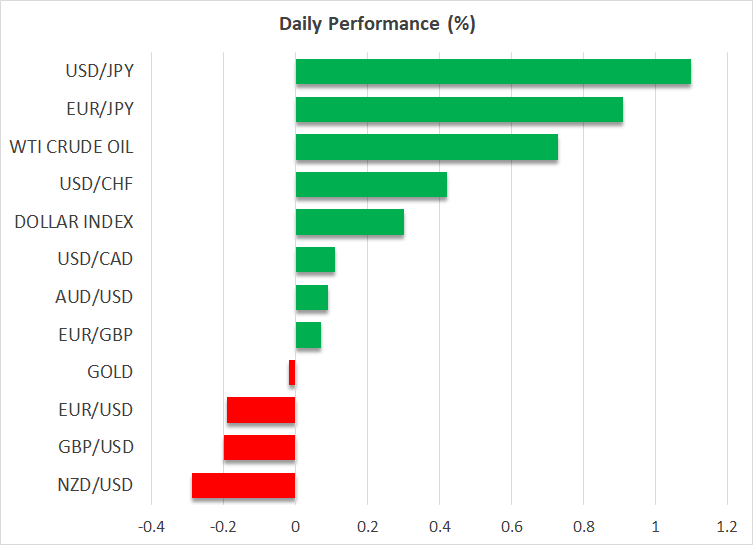The height and width of the screenshot is (545, 753).
Task: Click the red NZD/USD bar
Action: tap(244, 485)
